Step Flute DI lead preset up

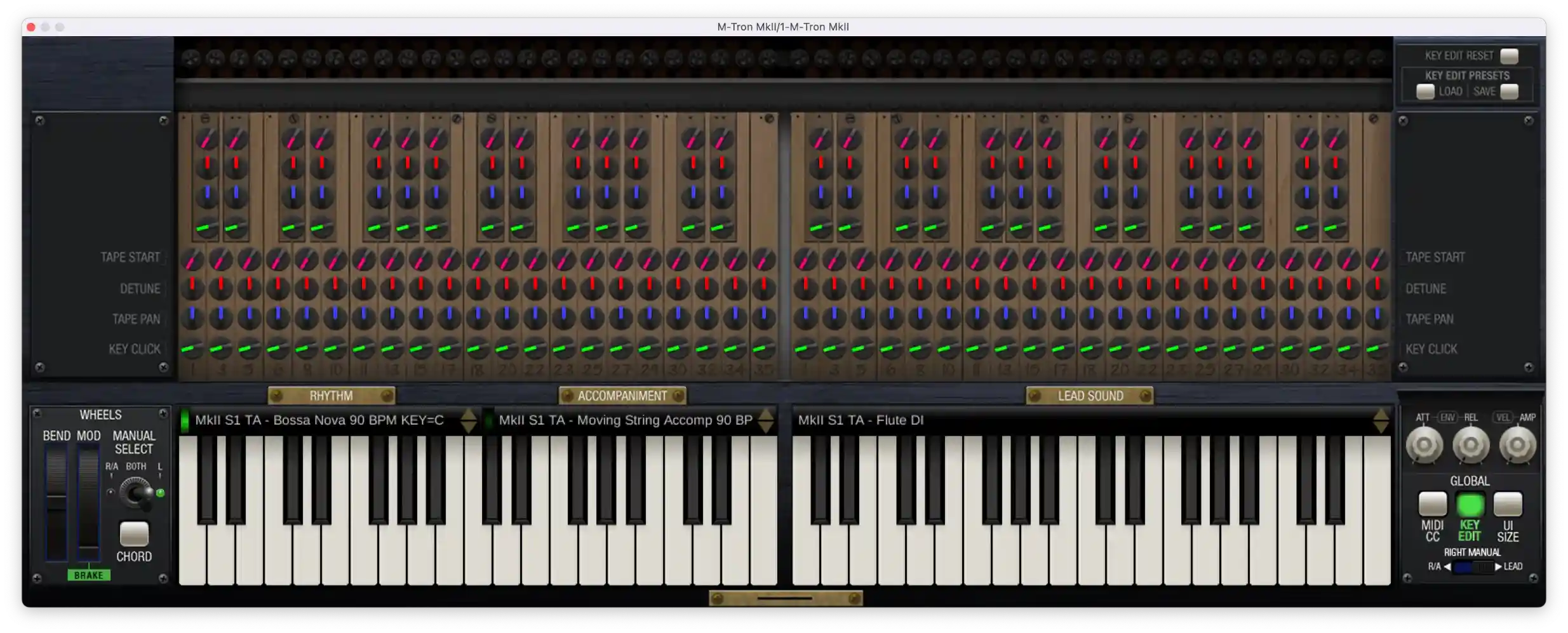coord(1381,415)
